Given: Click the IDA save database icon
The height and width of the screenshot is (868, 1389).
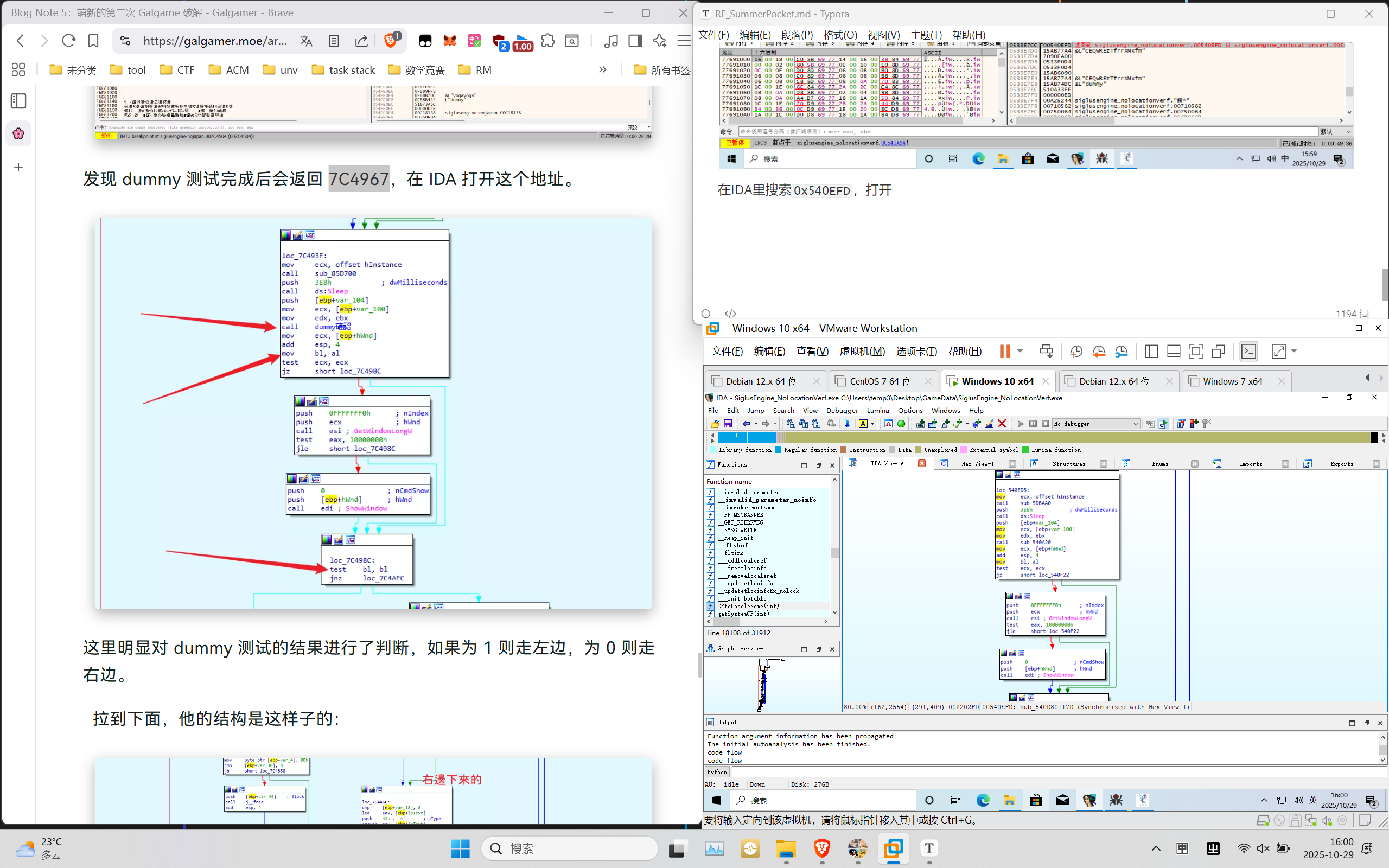Looking at the screenshot, I should [x=728, y=424].
